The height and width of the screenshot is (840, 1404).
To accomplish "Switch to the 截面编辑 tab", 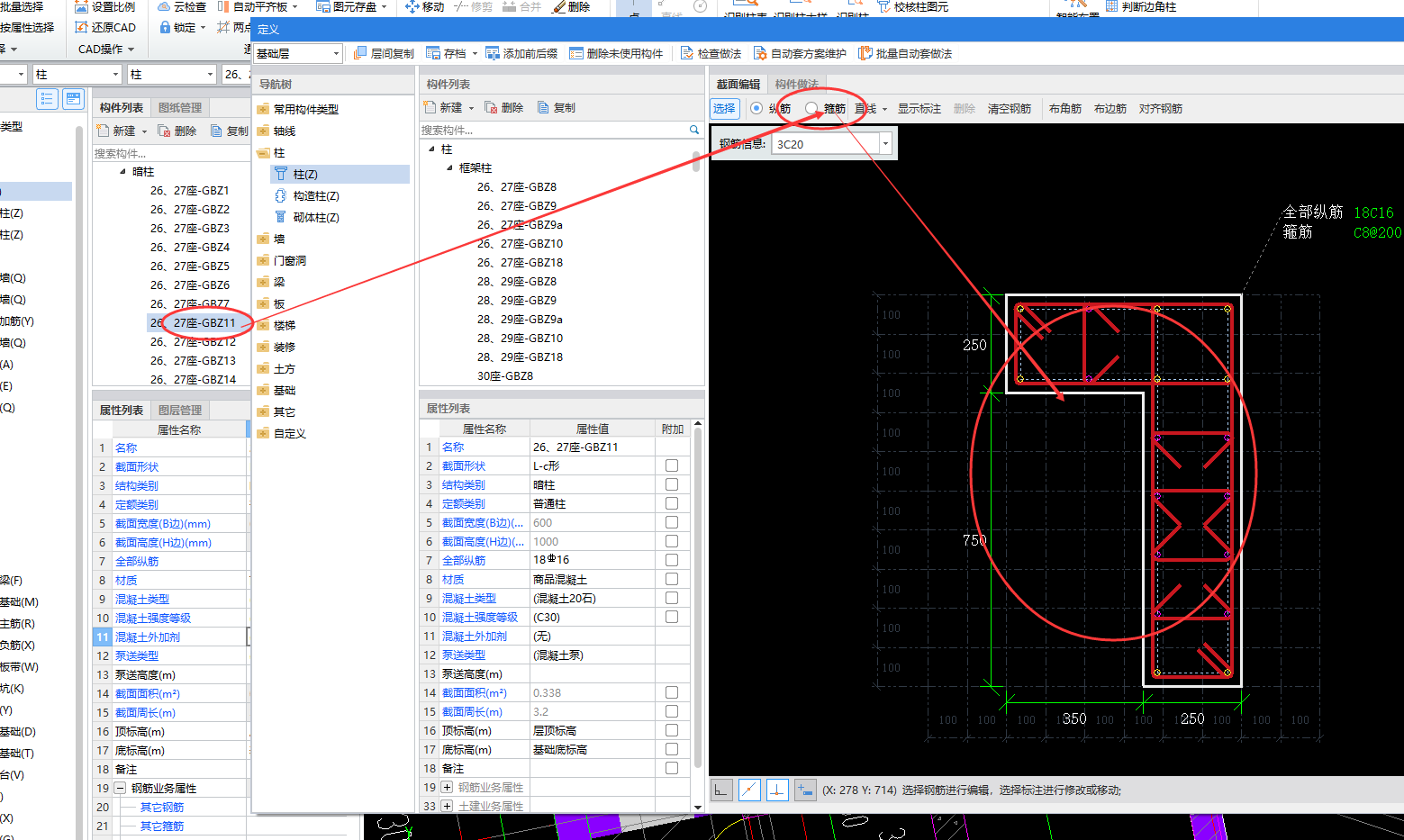I will point(738,84).
